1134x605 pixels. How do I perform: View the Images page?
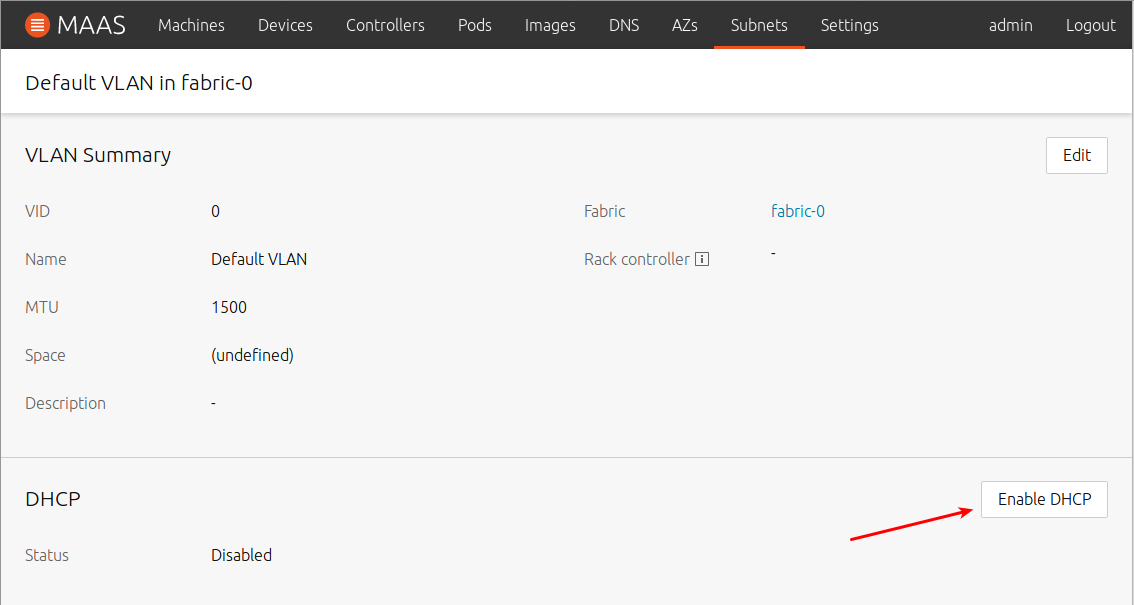point(550,25)
